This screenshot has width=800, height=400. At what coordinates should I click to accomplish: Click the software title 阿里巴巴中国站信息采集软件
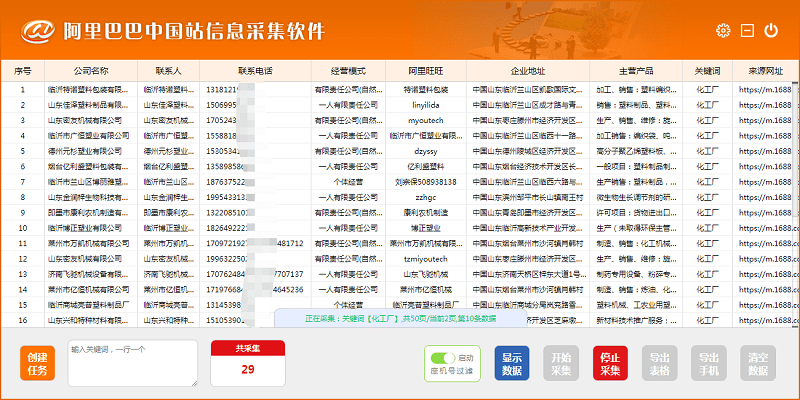click(194, 31)
